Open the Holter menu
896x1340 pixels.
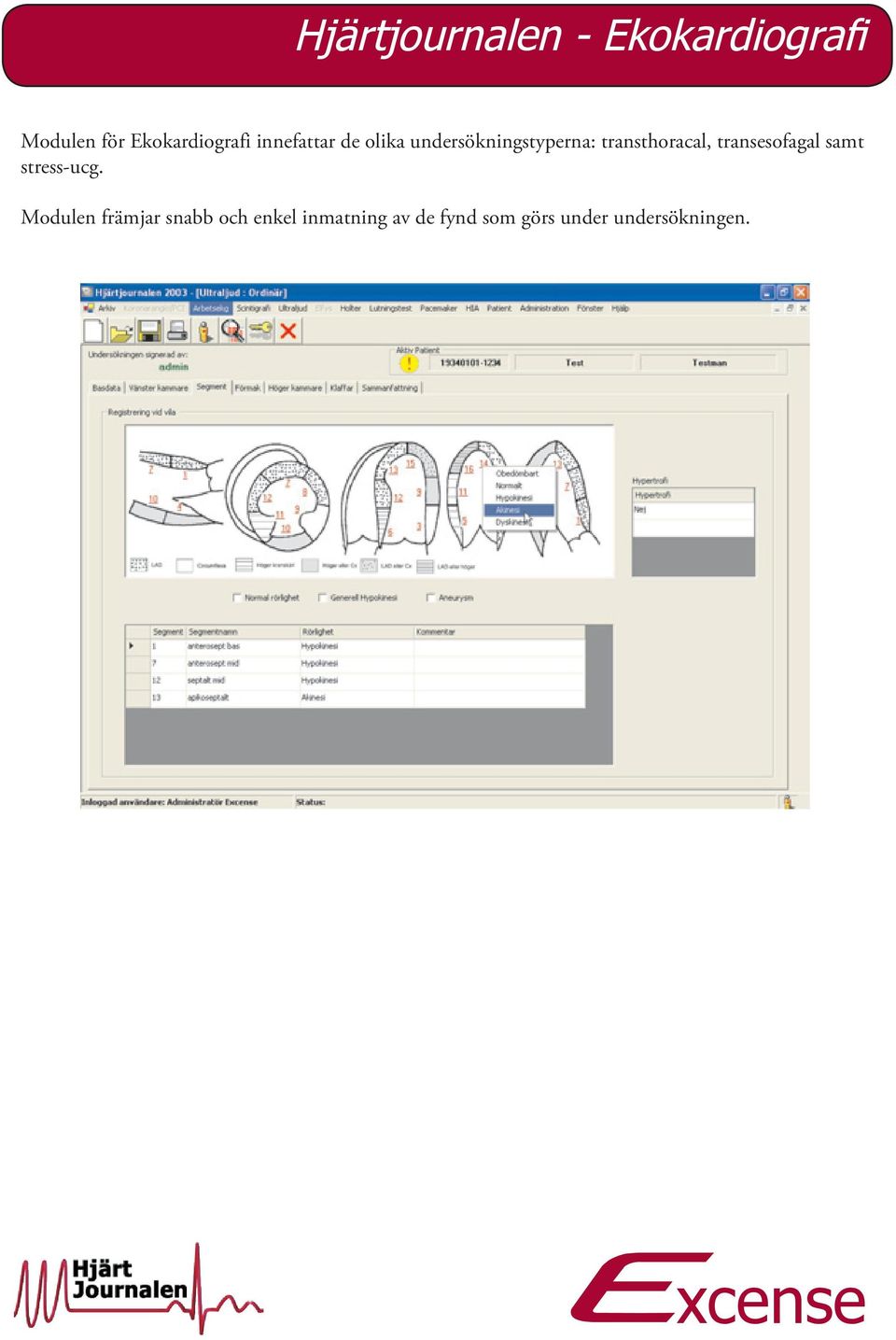tap(350, 308)
